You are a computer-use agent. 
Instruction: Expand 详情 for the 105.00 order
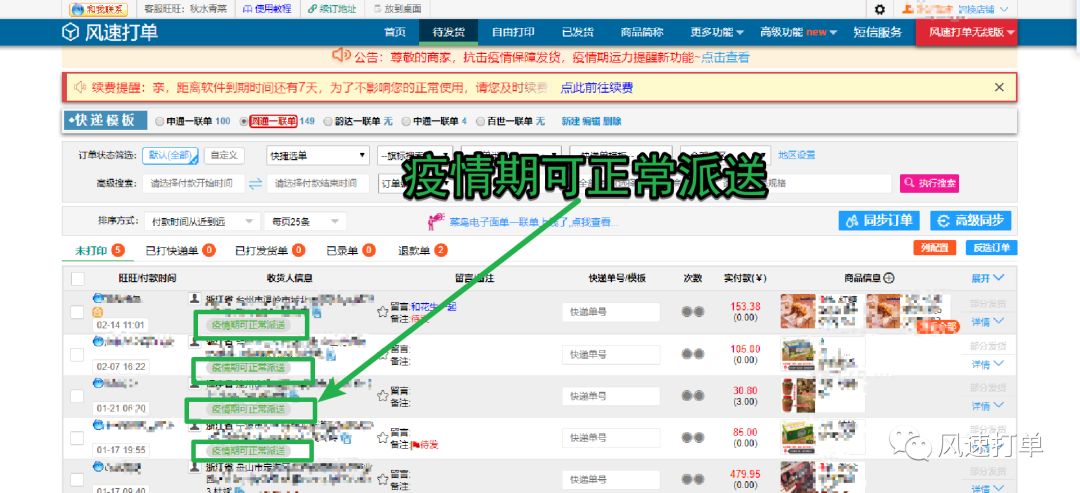988,364
